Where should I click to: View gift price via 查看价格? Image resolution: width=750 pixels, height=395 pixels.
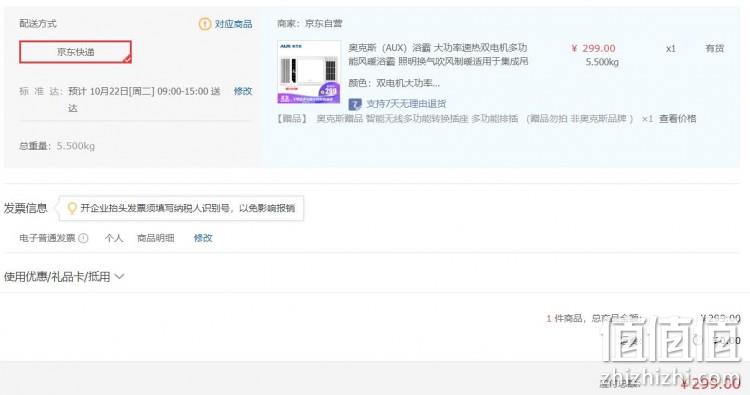click(677, 119)
